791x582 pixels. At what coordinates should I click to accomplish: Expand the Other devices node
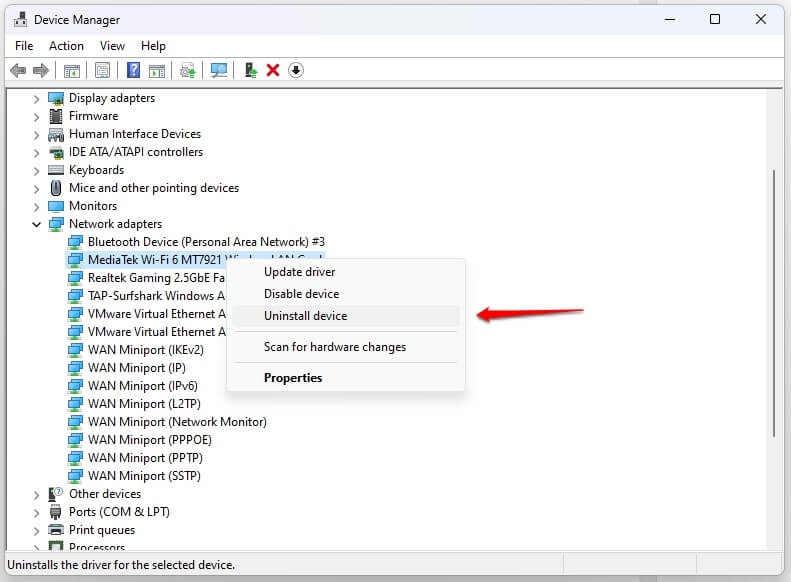click(x=36, y=495)
